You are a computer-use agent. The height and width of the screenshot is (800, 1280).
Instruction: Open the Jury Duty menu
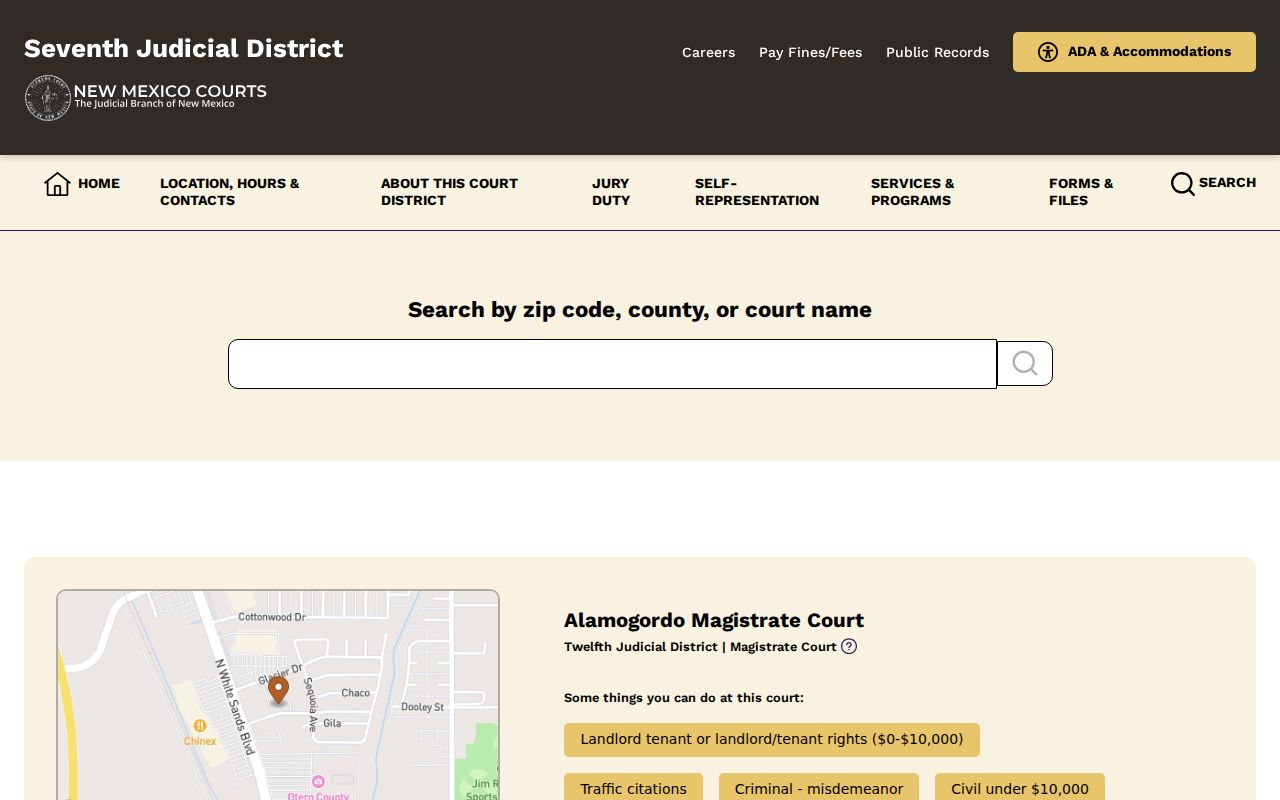point(611,192)
